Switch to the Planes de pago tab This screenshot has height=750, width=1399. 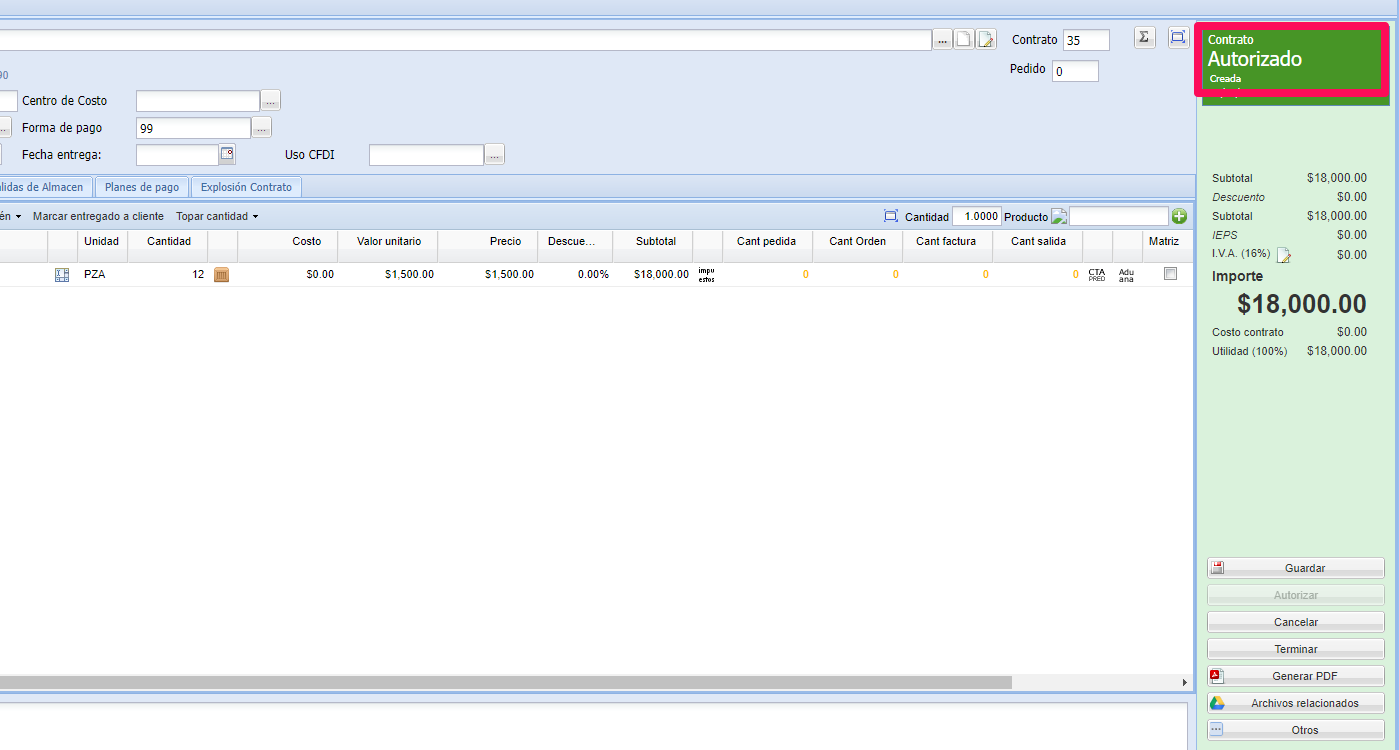click(141, 187)
